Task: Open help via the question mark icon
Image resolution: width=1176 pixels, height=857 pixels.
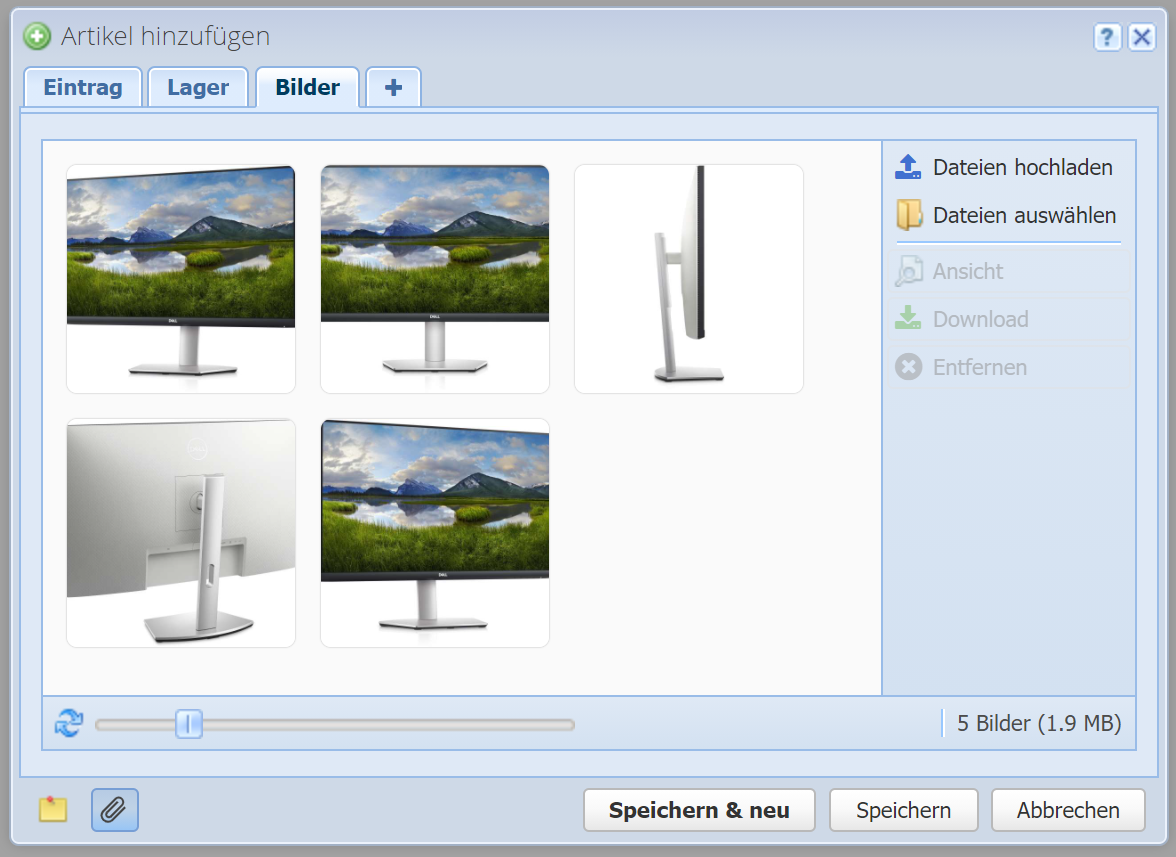Action: [1108, 38]
